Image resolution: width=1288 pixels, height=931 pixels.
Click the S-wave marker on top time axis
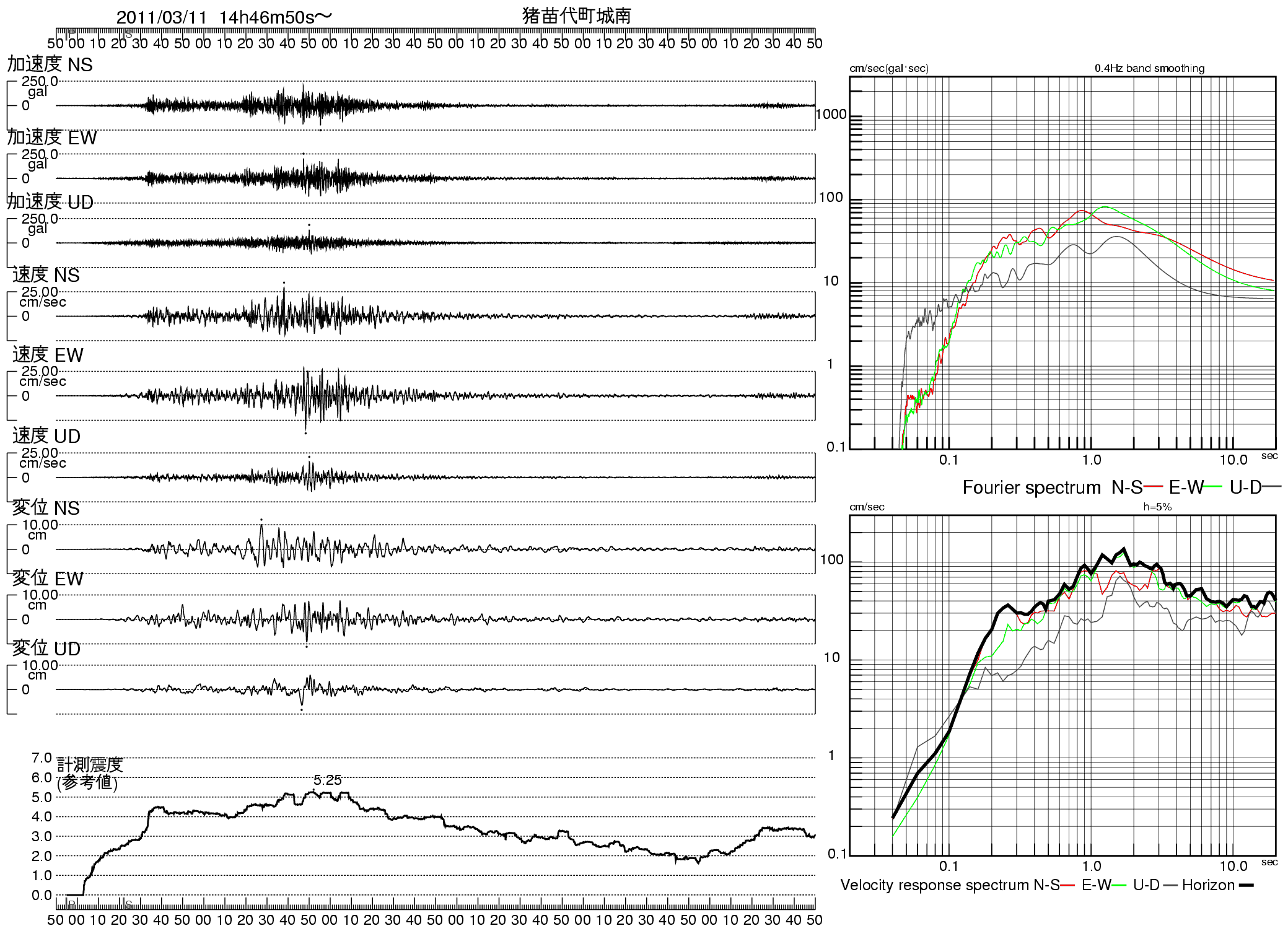point(127,33)
